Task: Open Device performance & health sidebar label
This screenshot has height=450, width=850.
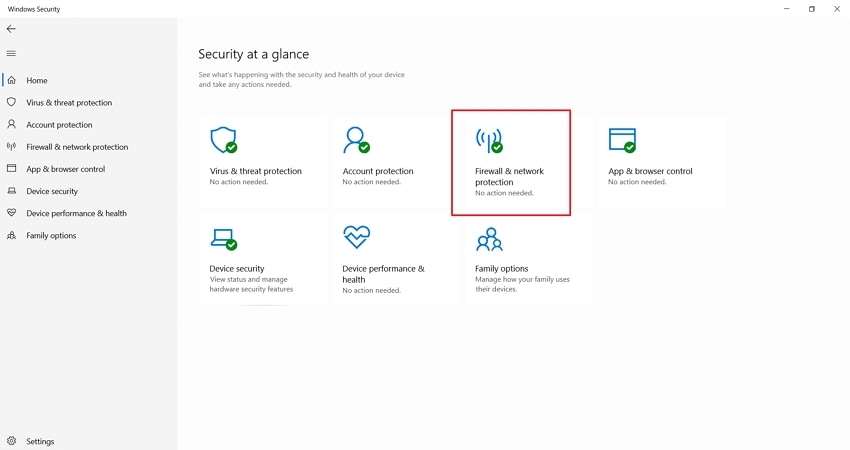Action: [x=76, y=214]
